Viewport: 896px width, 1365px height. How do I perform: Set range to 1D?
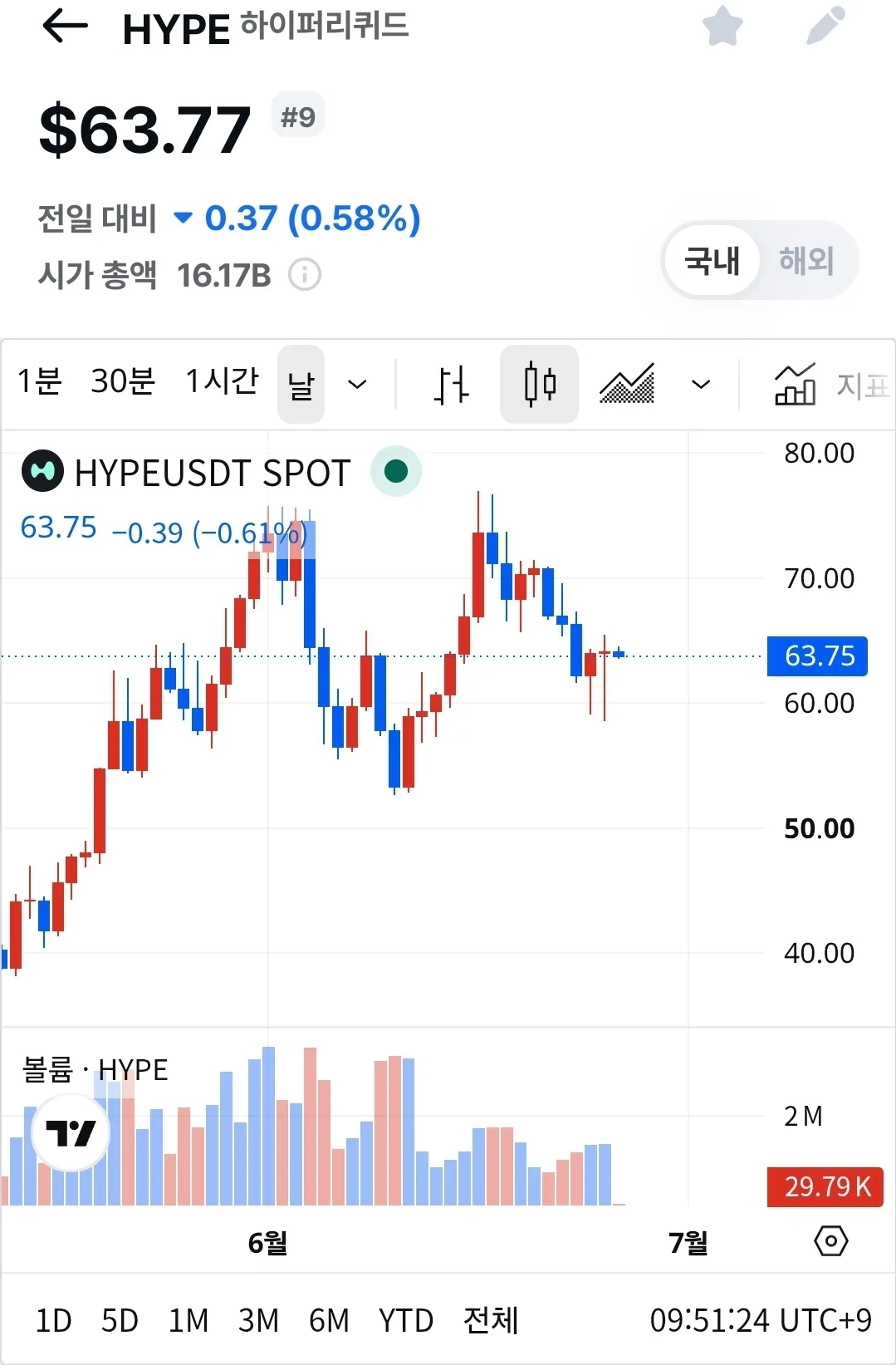(x=53, y=1320)
